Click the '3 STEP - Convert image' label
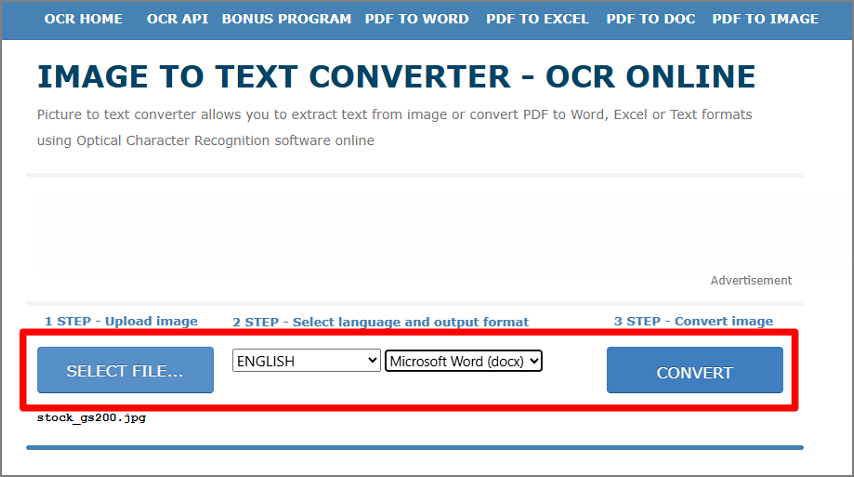The width and height of the screenshot is (854, 477). (693, 321)
